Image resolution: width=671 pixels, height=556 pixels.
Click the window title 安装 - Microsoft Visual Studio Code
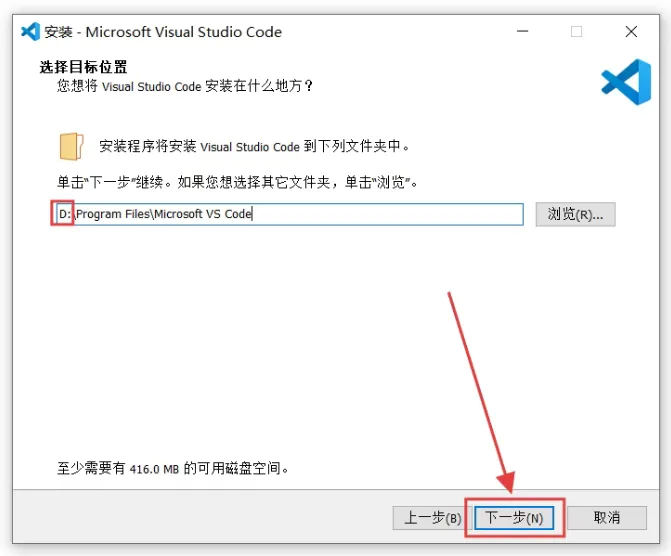[163, 32]
